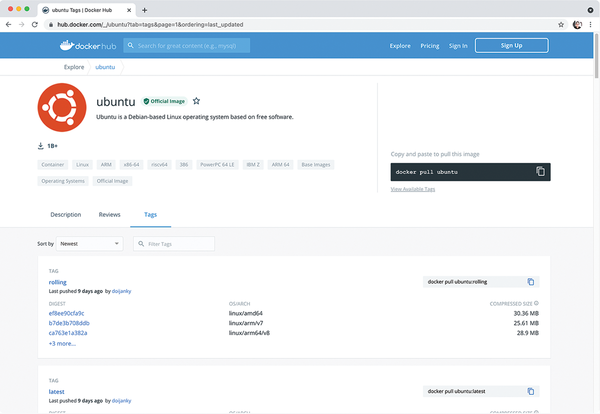600x414 pixels.
Task: Click the ARM chip
Action: pyautogui.click(x=106, y=165)
